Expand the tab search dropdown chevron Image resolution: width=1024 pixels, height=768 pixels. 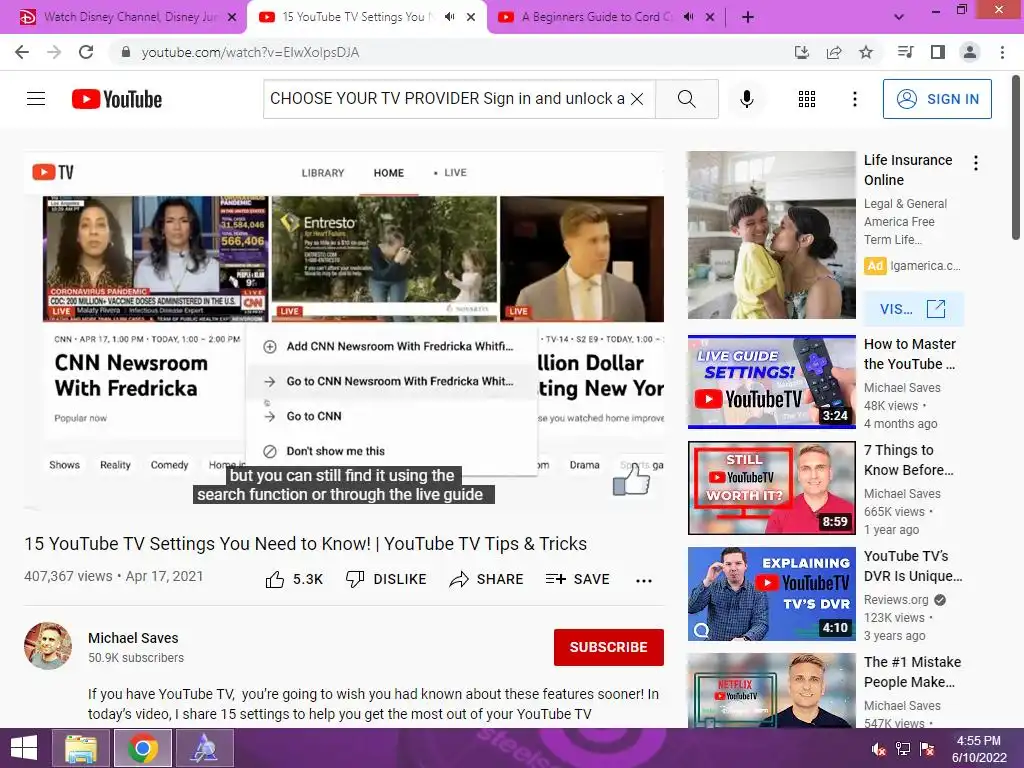coord(899,17)
